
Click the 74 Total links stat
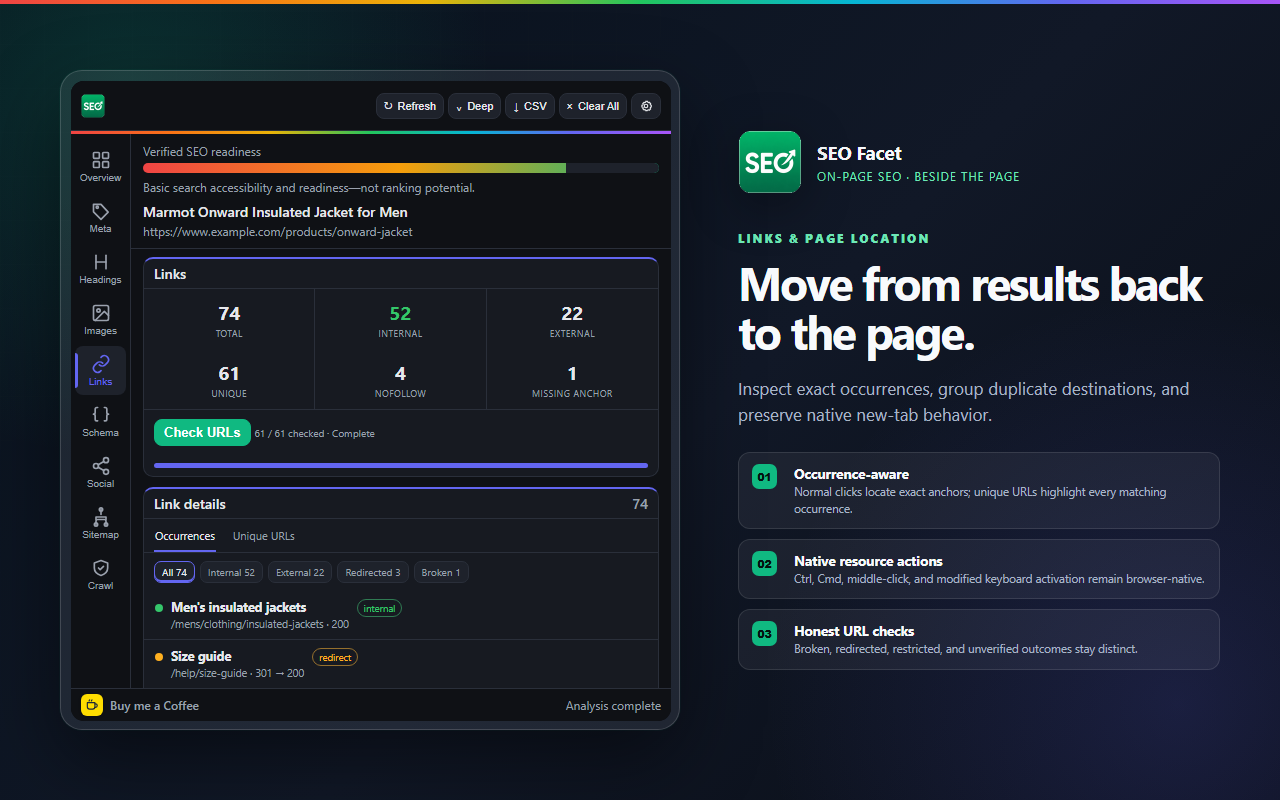229,322
